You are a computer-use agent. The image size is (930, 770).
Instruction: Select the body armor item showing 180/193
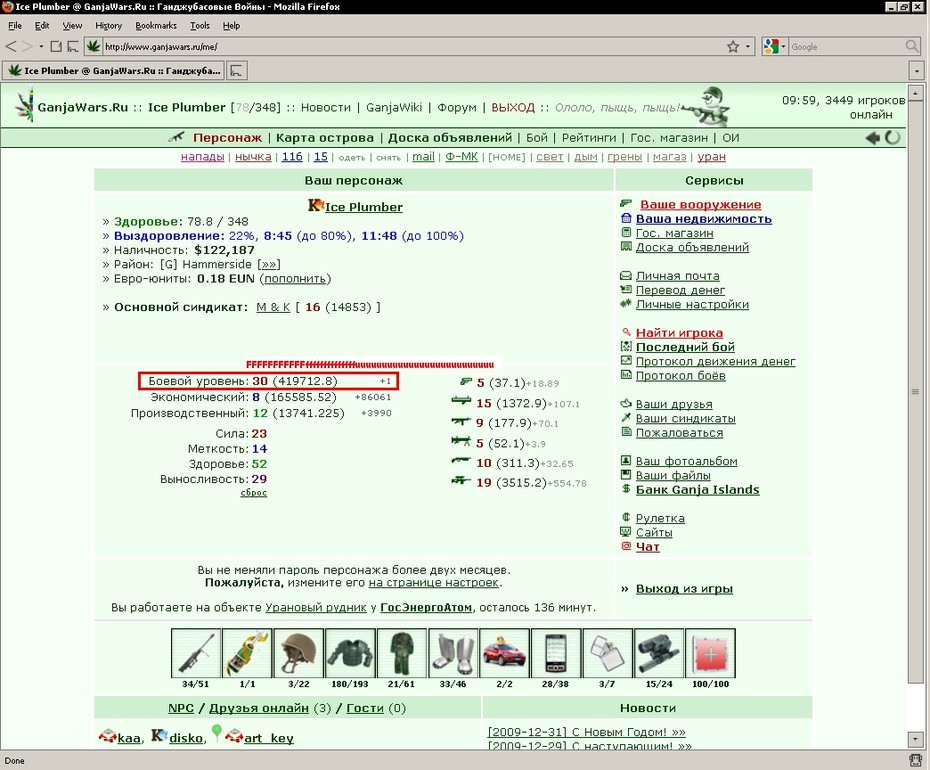[350, 653]
